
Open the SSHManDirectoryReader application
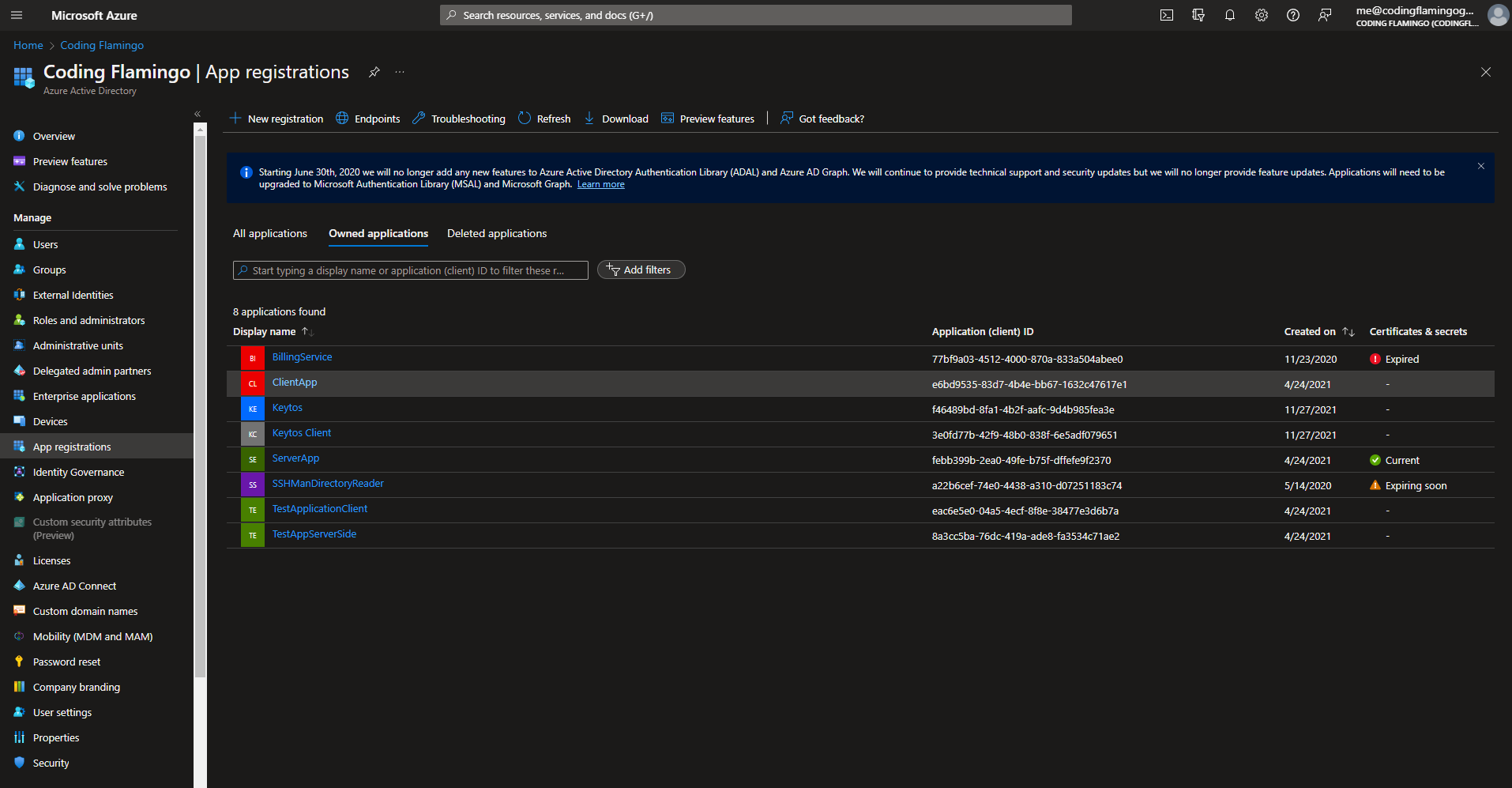[x=328, y=484]
